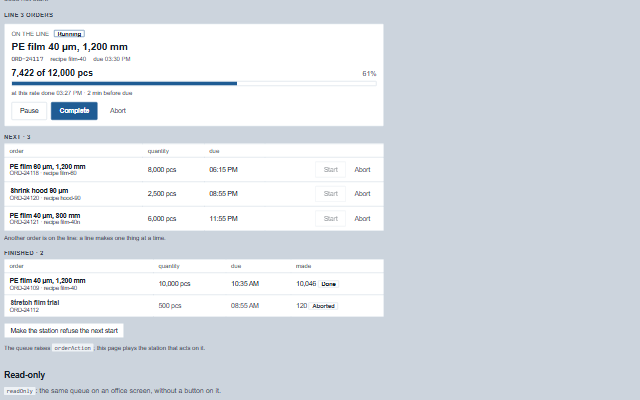Click the 'Another order is on the line' note
The height and width of the screenshot is (400, 640).
click(85, 238)
